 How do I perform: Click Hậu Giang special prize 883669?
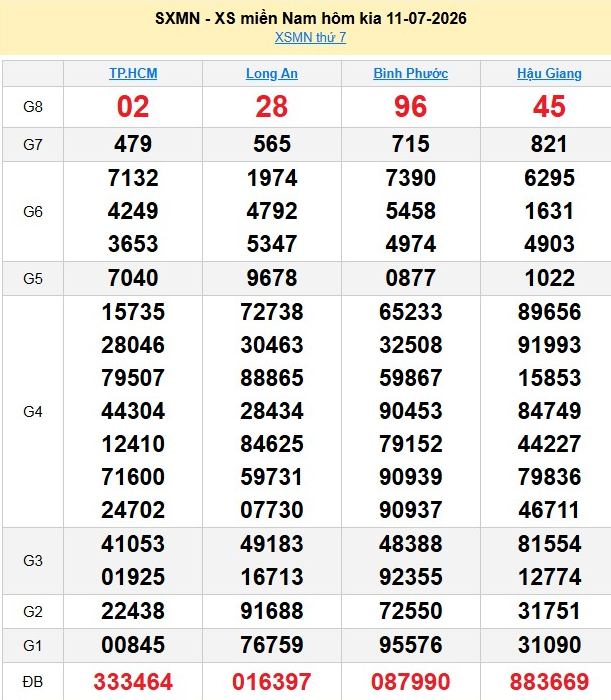pyautogui.click(x=549, y=682)
